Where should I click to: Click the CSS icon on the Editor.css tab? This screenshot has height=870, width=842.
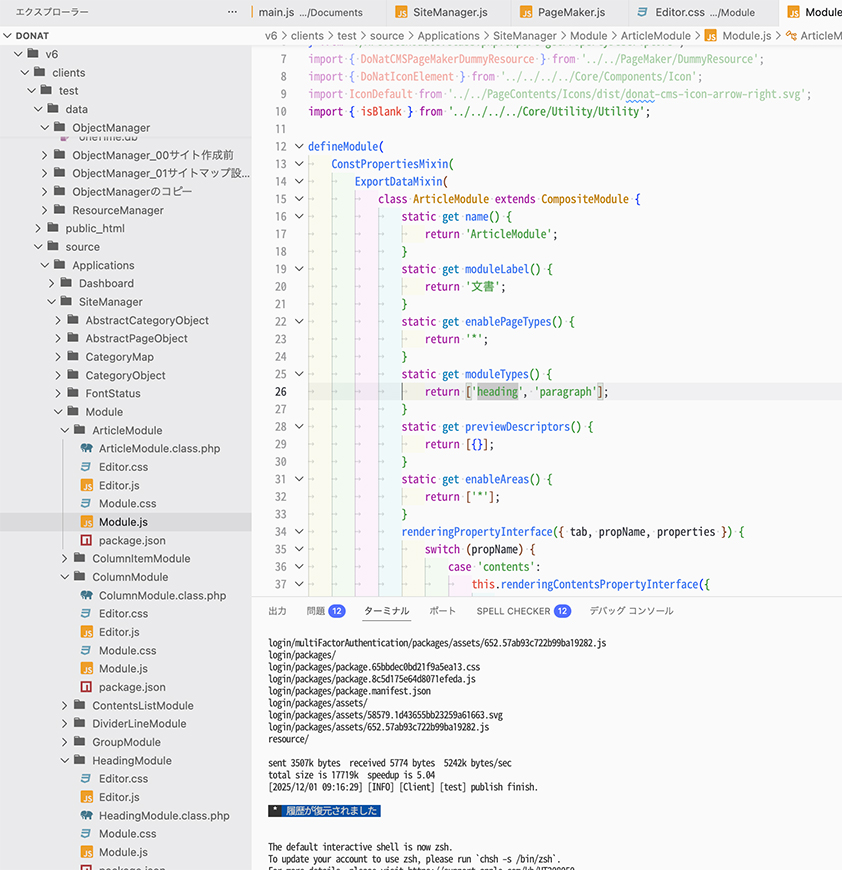643,13
